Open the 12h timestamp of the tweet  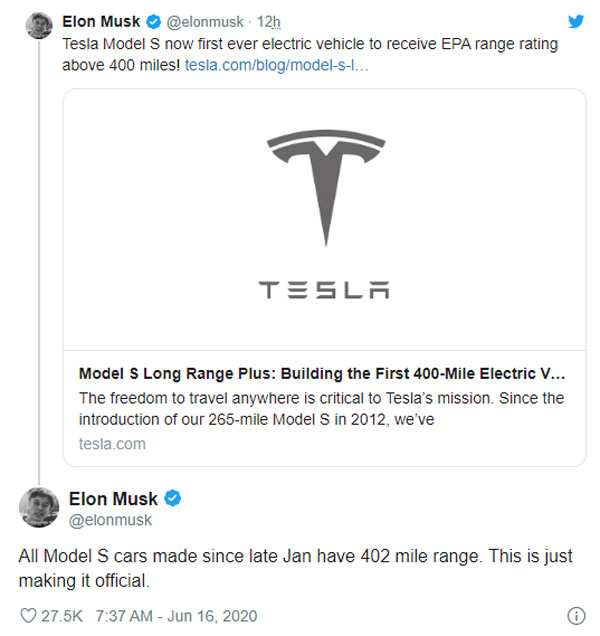(x=269, y=21)
